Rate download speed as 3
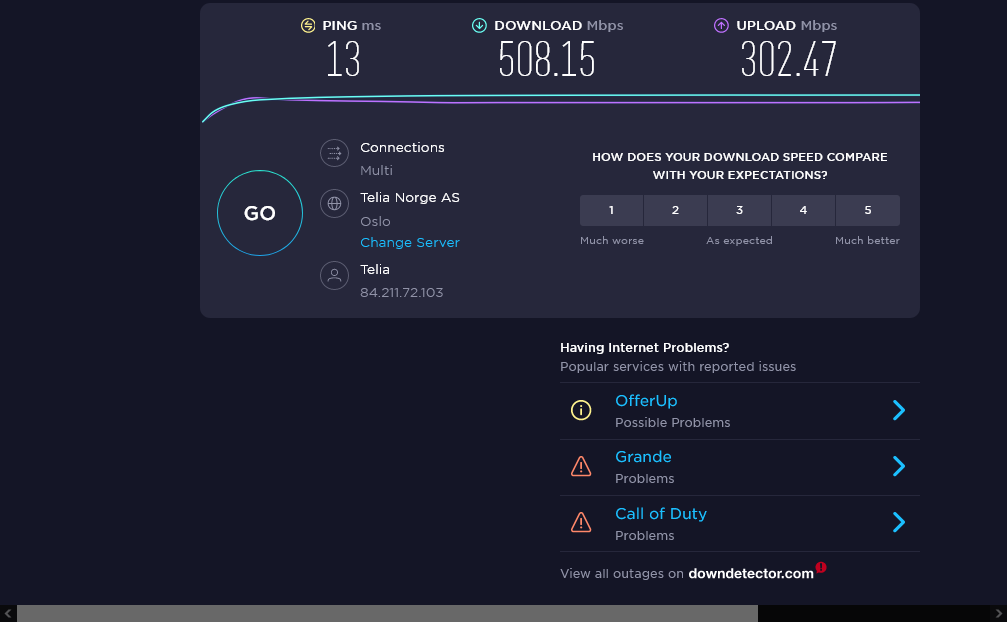 739,210
